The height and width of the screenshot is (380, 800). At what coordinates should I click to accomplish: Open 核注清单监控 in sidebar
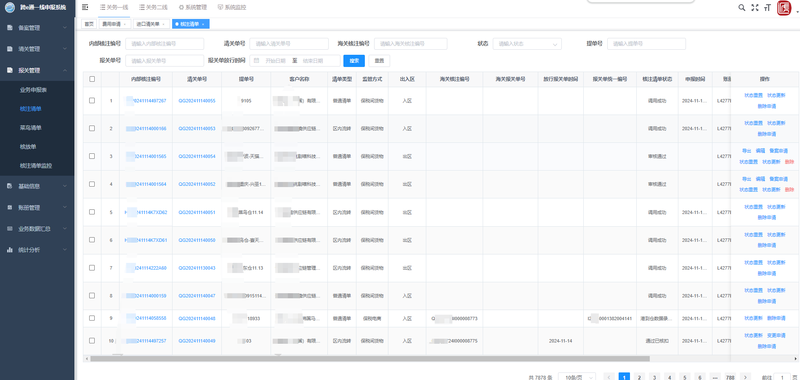(x=36, y=166)
